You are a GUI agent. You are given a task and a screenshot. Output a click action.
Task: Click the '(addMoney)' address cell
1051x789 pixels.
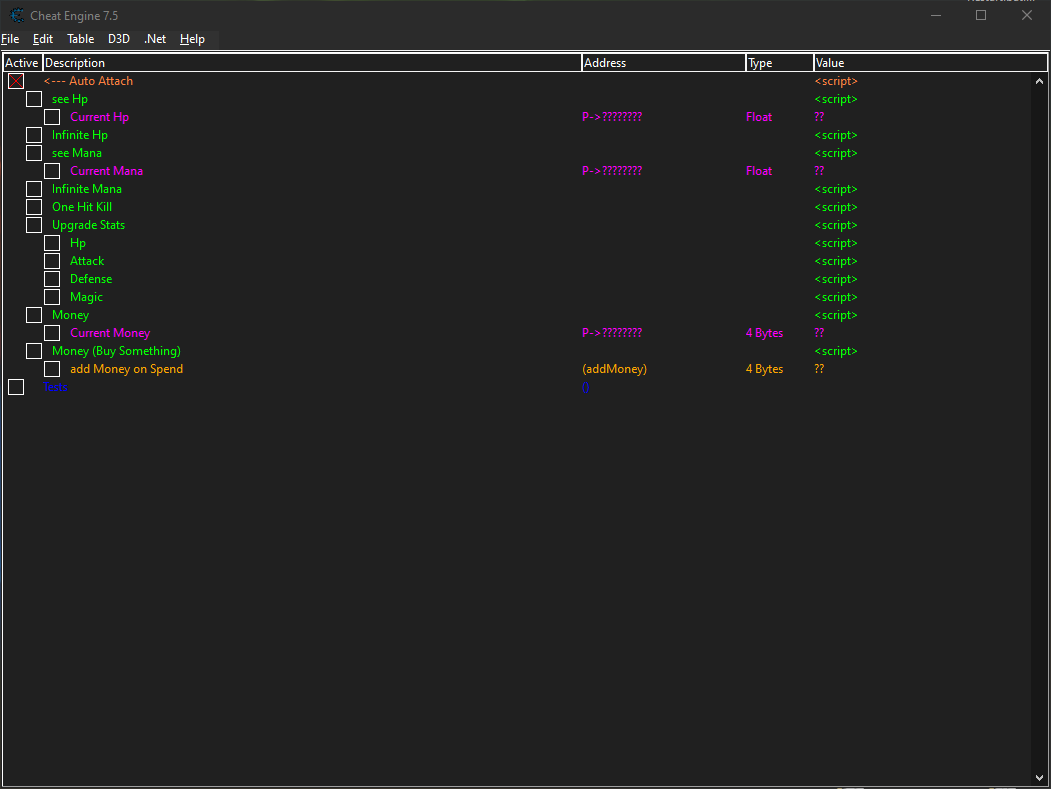coord(615,369)
